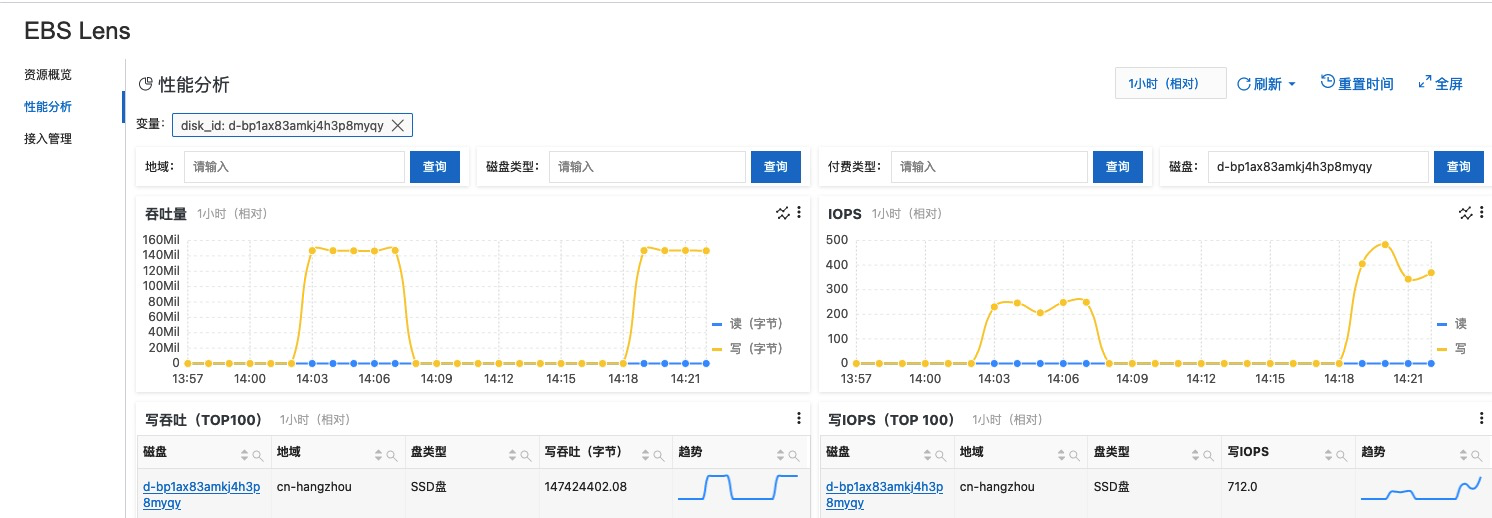This screenshot has height=518, width=1492.
Task: Focus the 磁盘类型 input field
Action: [x=647, y=167]
